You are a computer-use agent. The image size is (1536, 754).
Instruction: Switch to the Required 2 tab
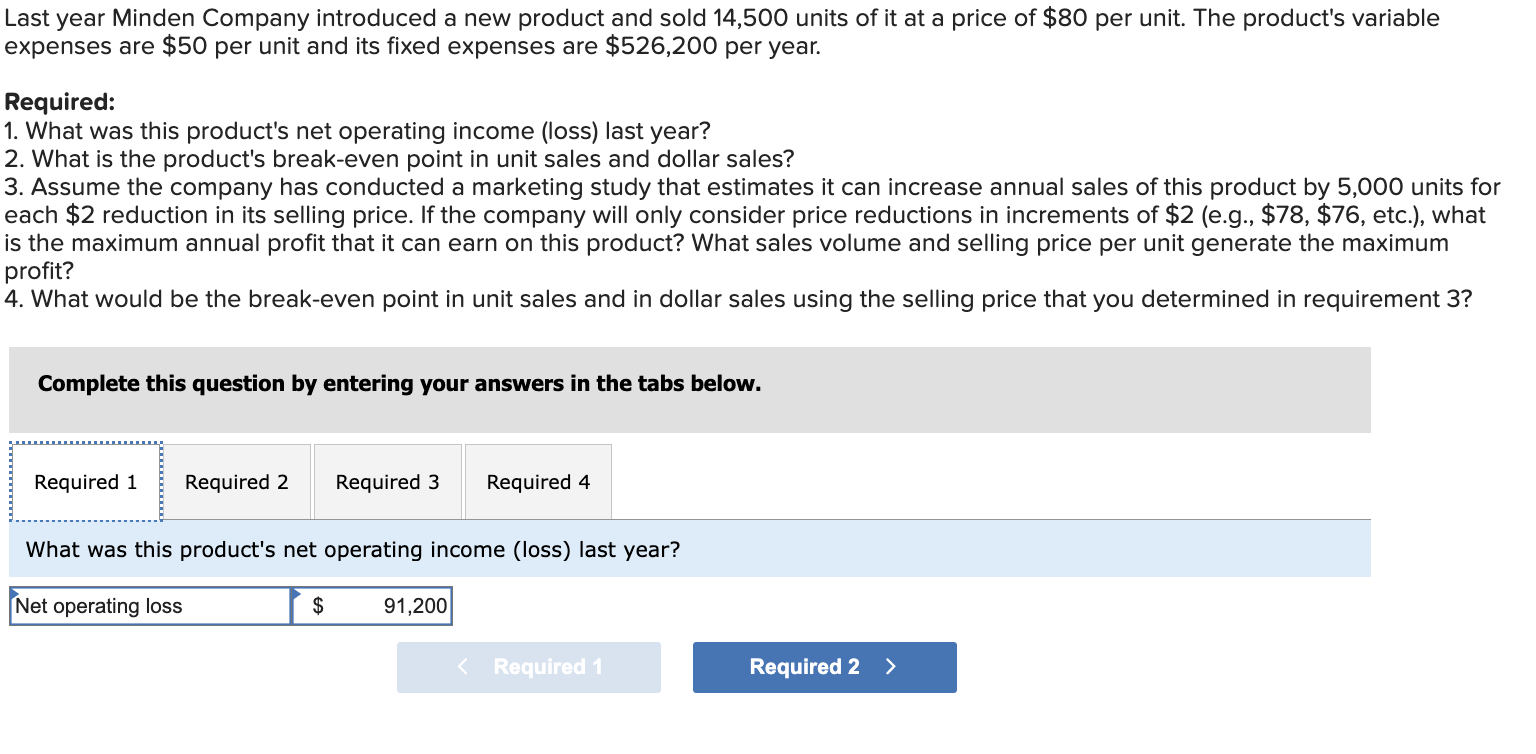coord(236,482)
